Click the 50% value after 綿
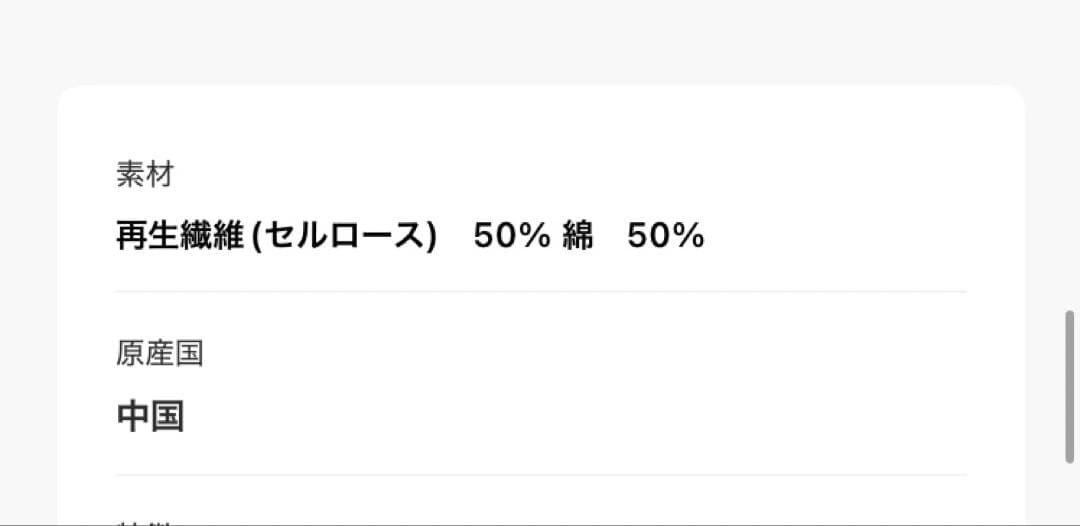The image size is (1080, 526). pos(666,236)
